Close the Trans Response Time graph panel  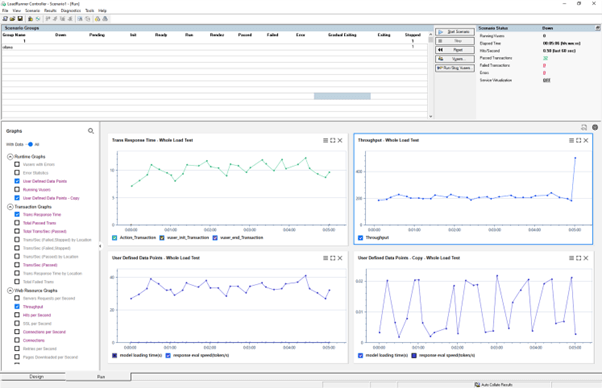coord(340,140)
